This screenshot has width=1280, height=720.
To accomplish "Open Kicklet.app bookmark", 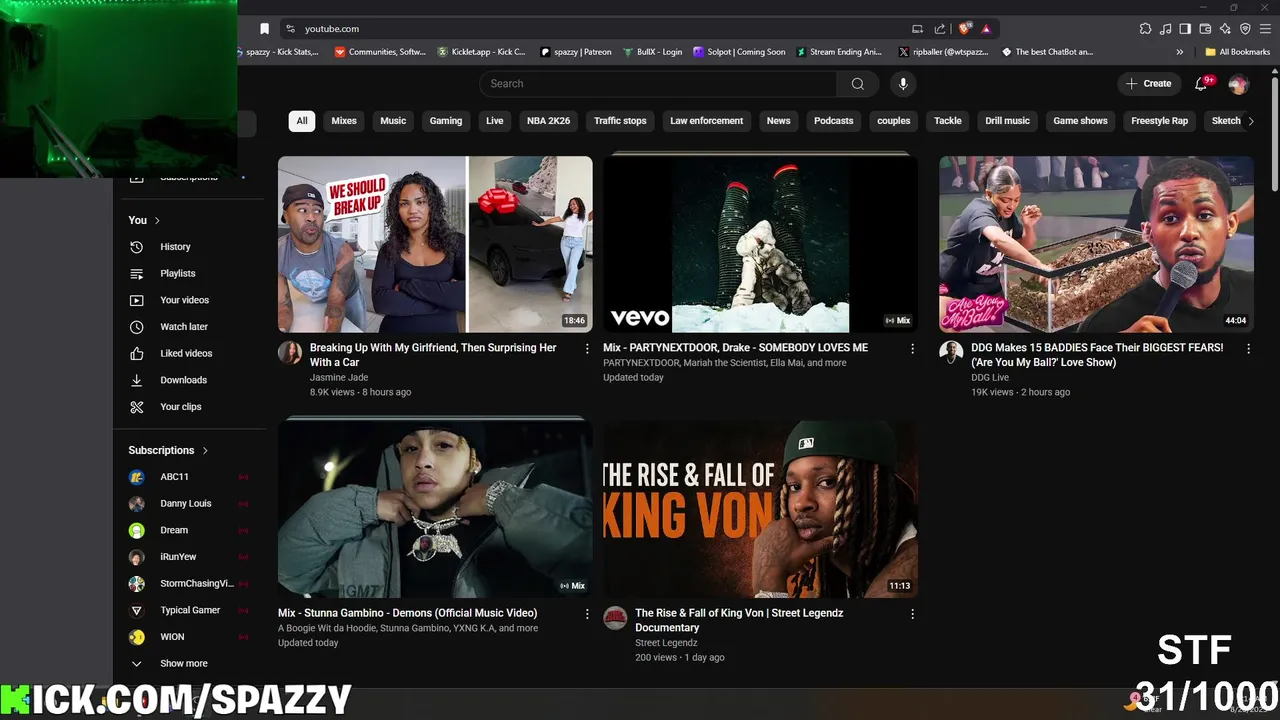I will coord(482,52).
